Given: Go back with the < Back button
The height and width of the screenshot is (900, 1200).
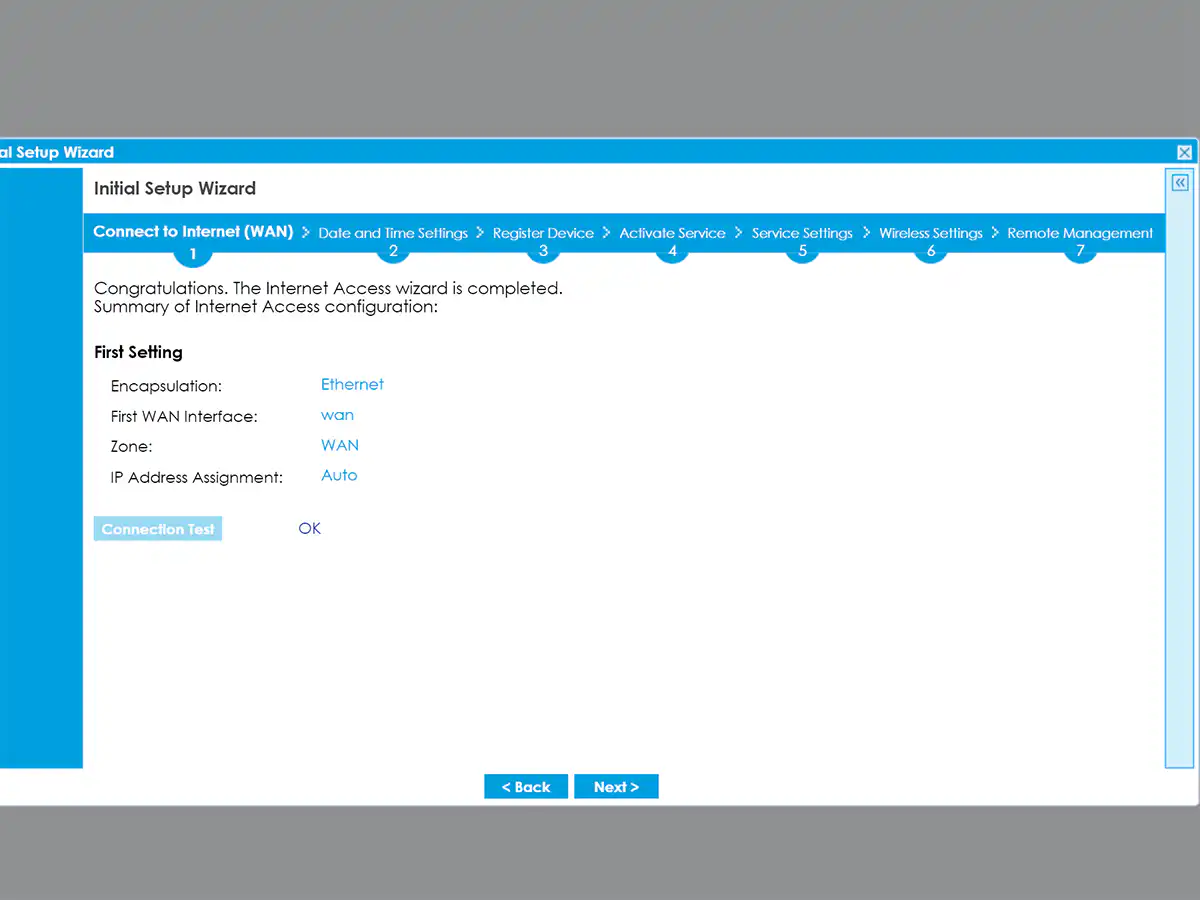Looking at the screenshot, I should (526, 787).
